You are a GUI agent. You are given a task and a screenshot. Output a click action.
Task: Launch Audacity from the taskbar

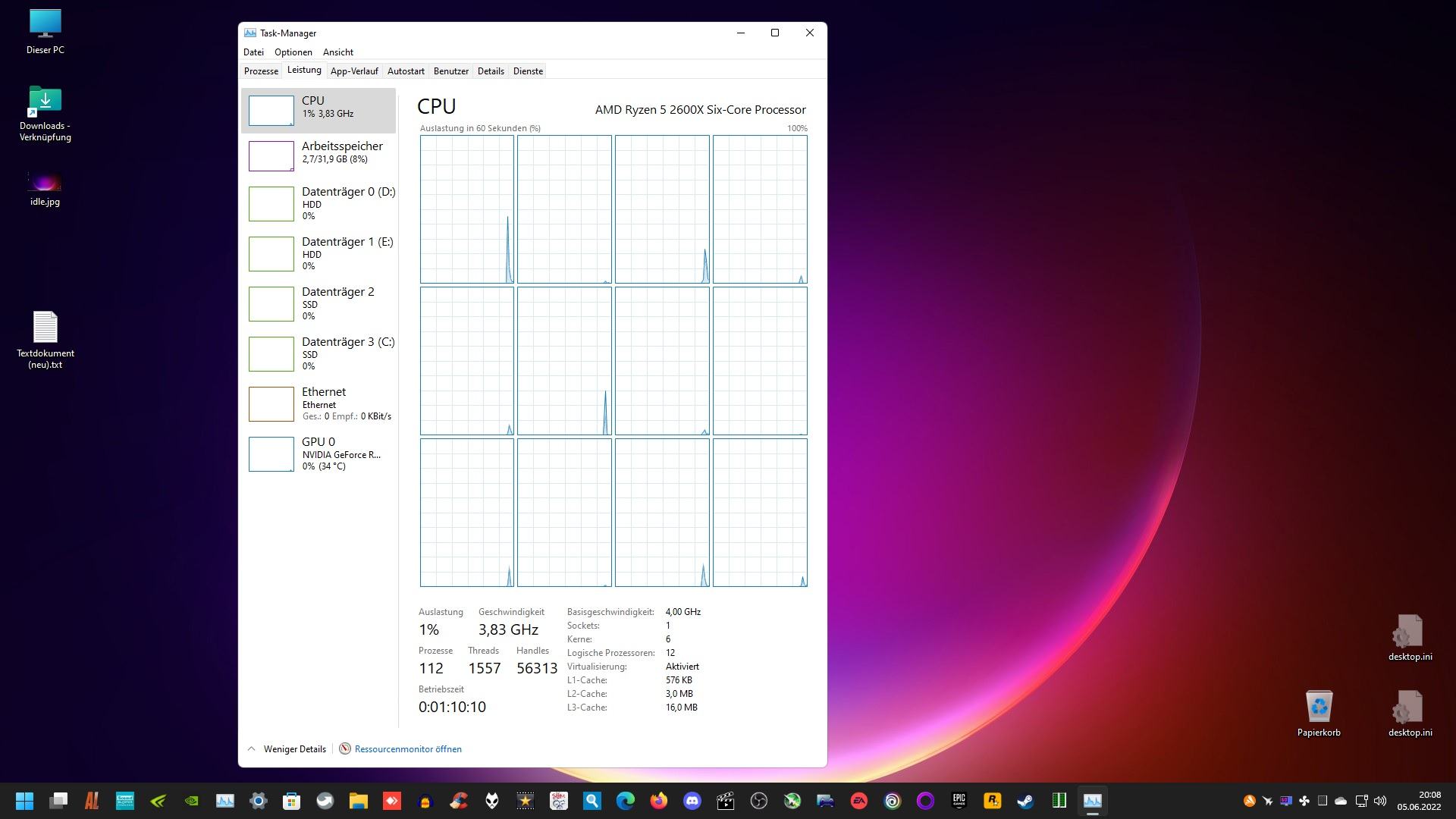point(425,801)
